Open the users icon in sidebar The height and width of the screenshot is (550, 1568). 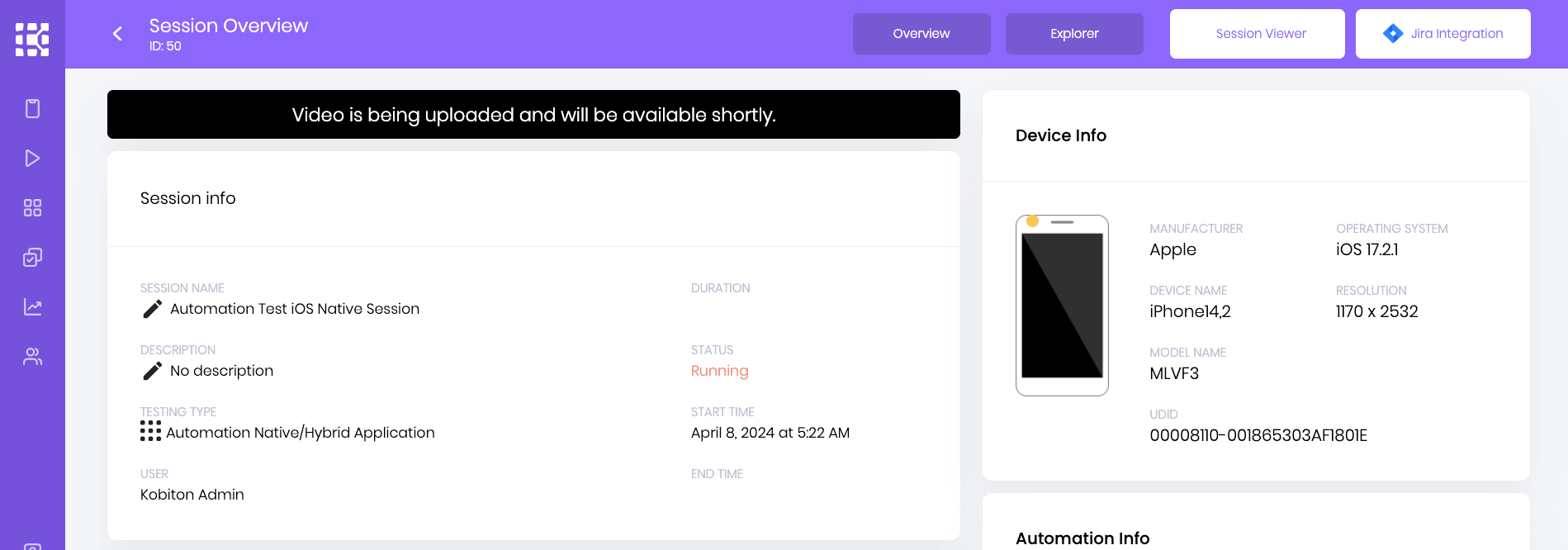pos(32,356)
